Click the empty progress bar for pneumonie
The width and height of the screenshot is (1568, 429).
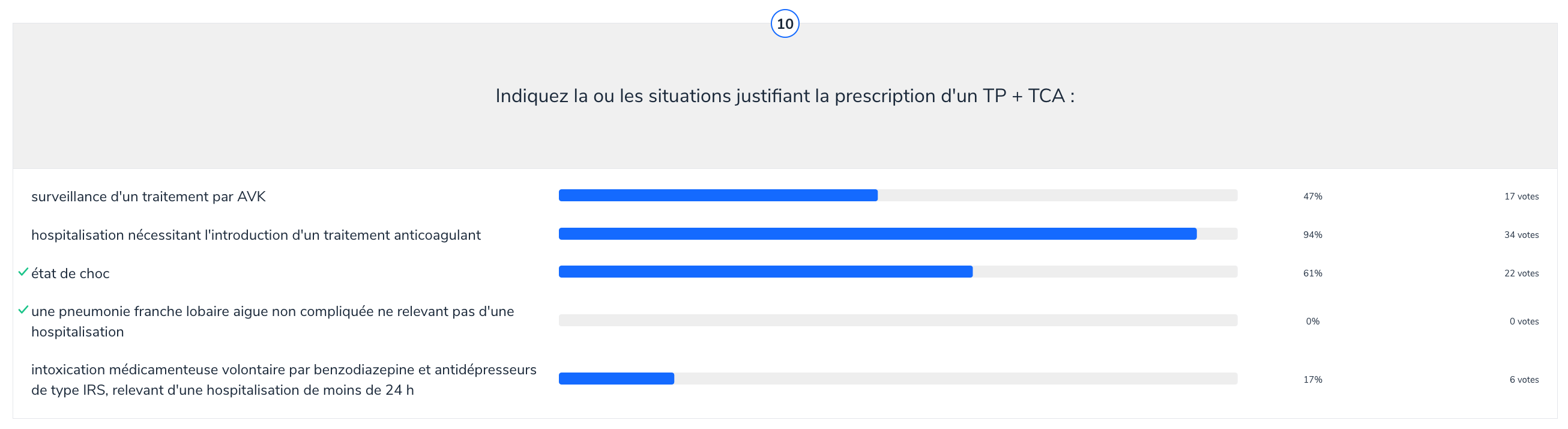[x=898, y=320]
